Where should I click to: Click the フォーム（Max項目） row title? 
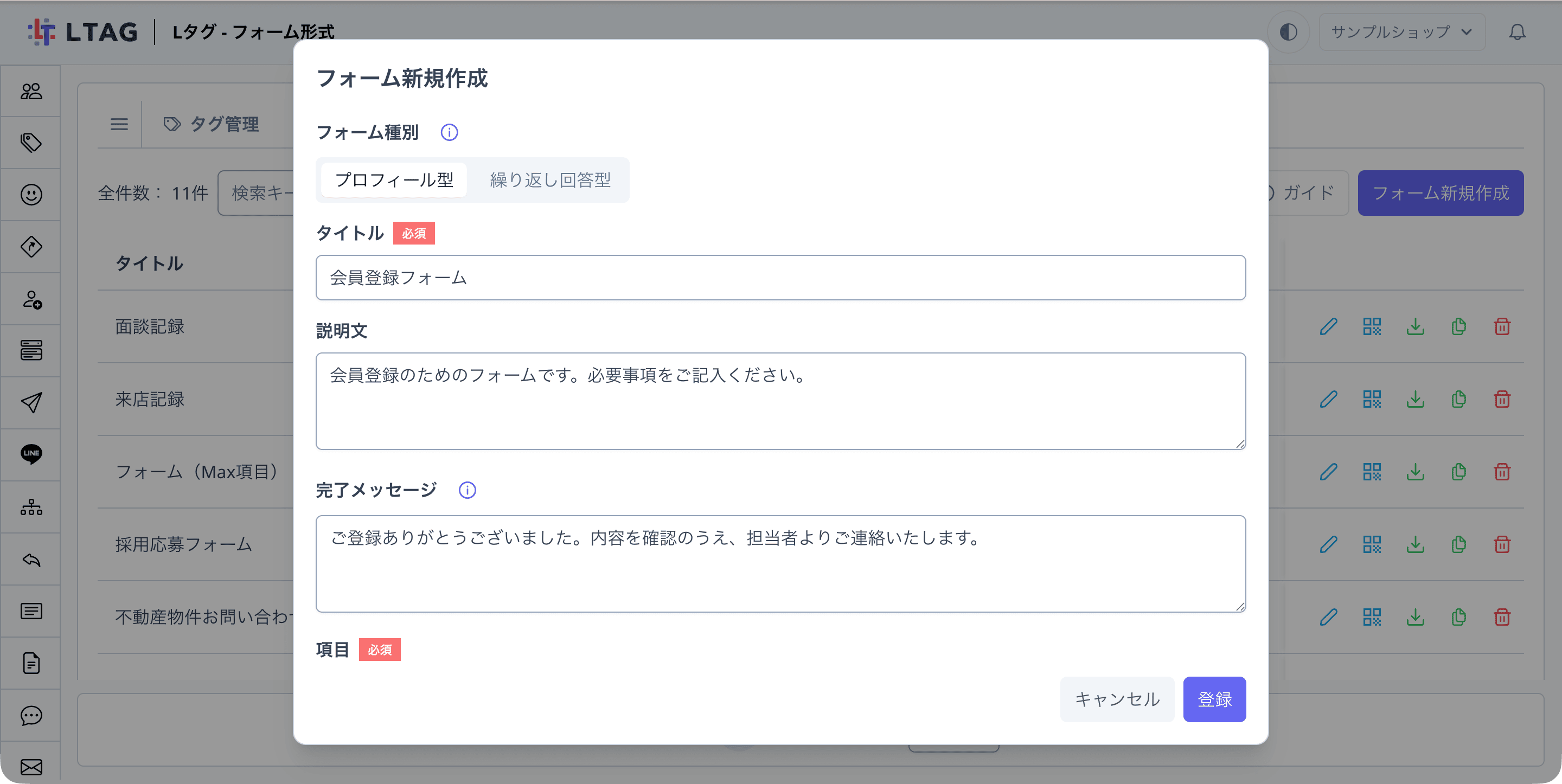point(196,472)
